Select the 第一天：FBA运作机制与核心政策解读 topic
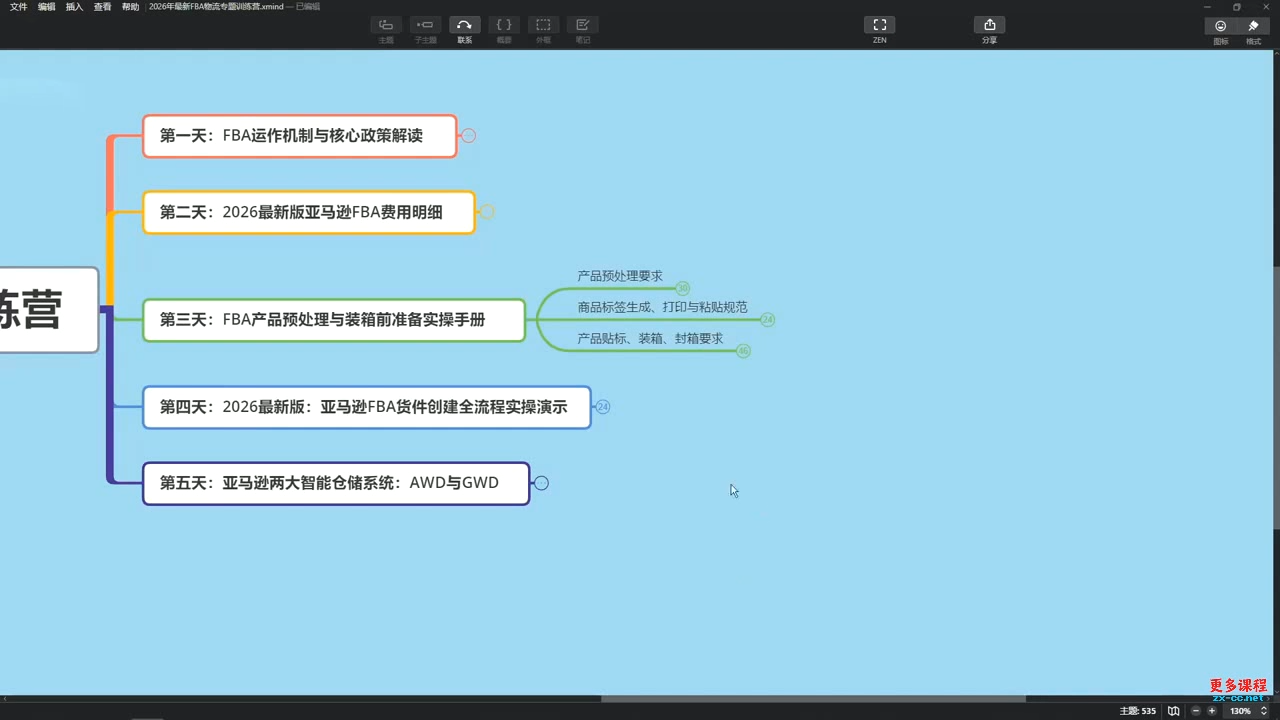The width and height of the screenshot is (1280, 720). [x=300, y=136]
